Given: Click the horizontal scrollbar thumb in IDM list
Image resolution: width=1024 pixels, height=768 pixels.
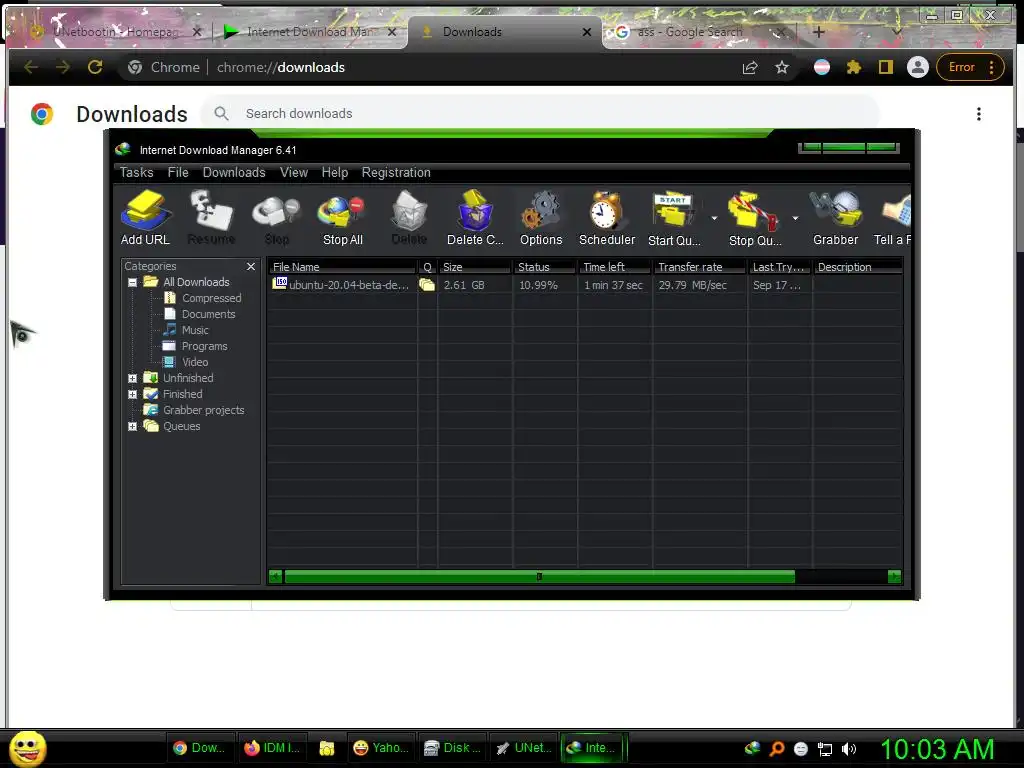Looking at the screenshot, I should 539,577.
